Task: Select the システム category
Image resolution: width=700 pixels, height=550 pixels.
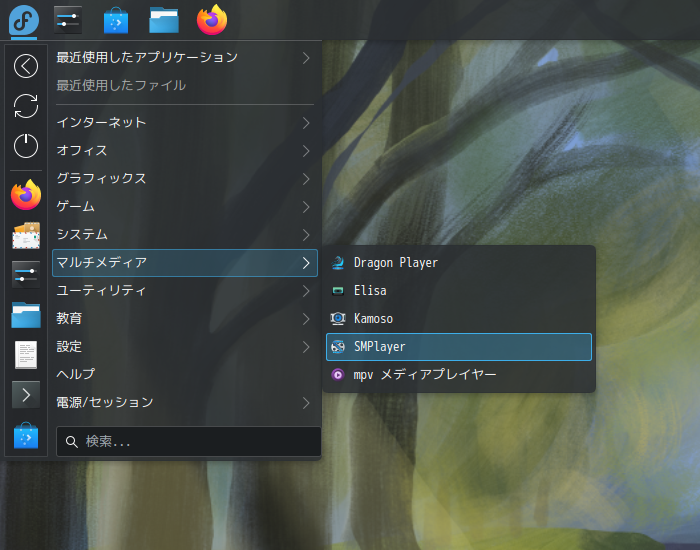Action: click(x=185, y=235)
